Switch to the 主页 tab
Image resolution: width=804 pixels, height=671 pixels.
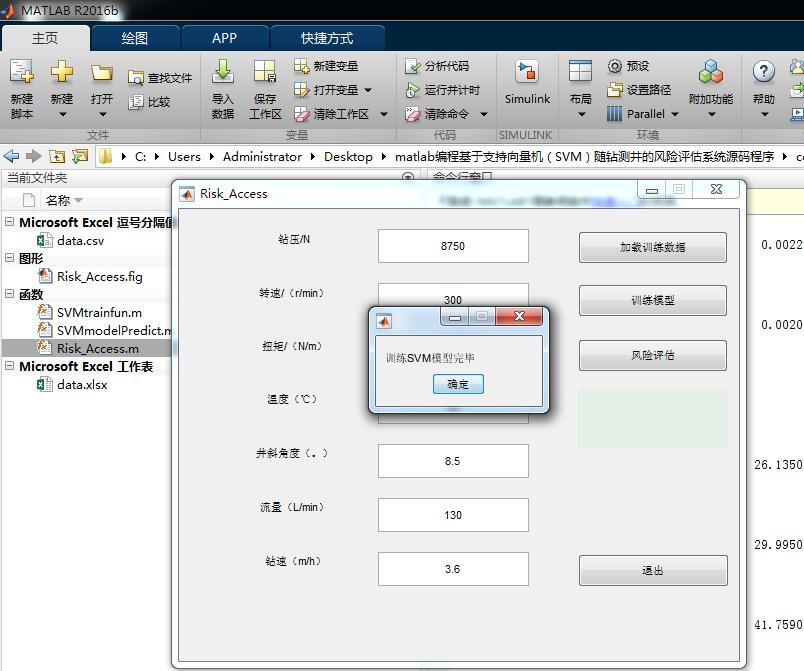point(45,38)
